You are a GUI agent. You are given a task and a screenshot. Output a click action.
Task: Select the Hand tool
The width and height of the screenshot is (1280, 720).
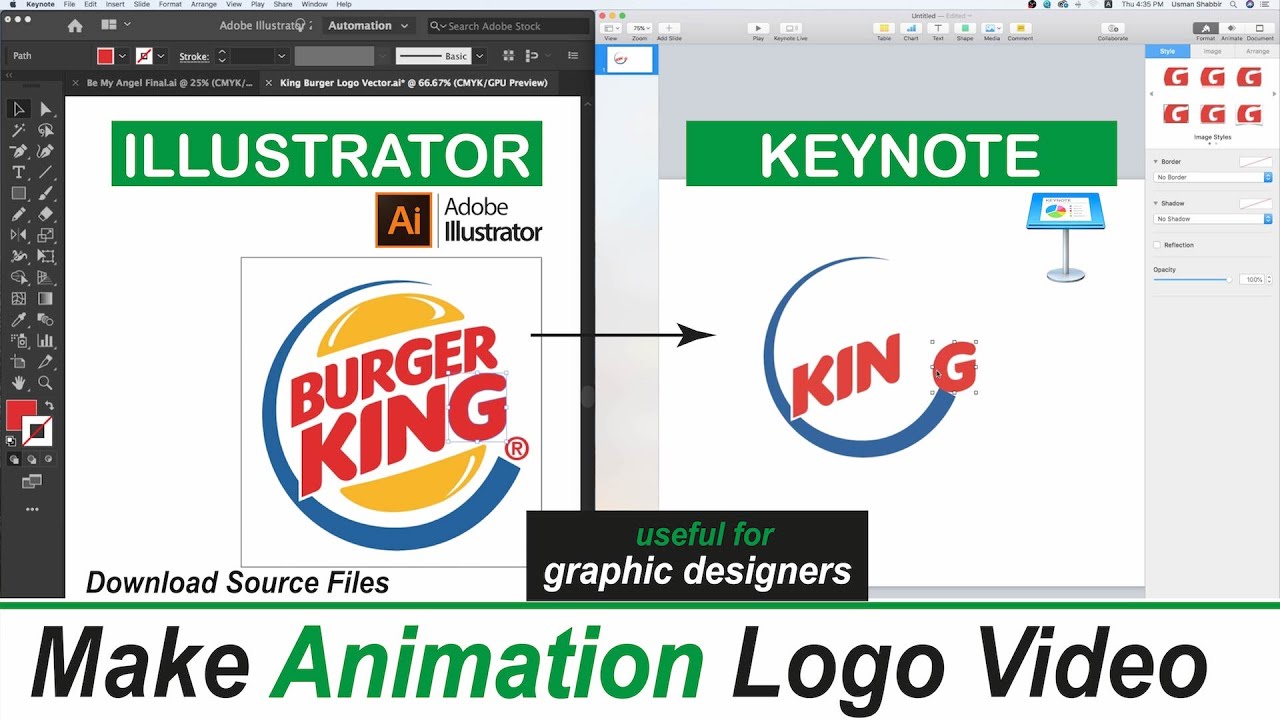point(18,383)
